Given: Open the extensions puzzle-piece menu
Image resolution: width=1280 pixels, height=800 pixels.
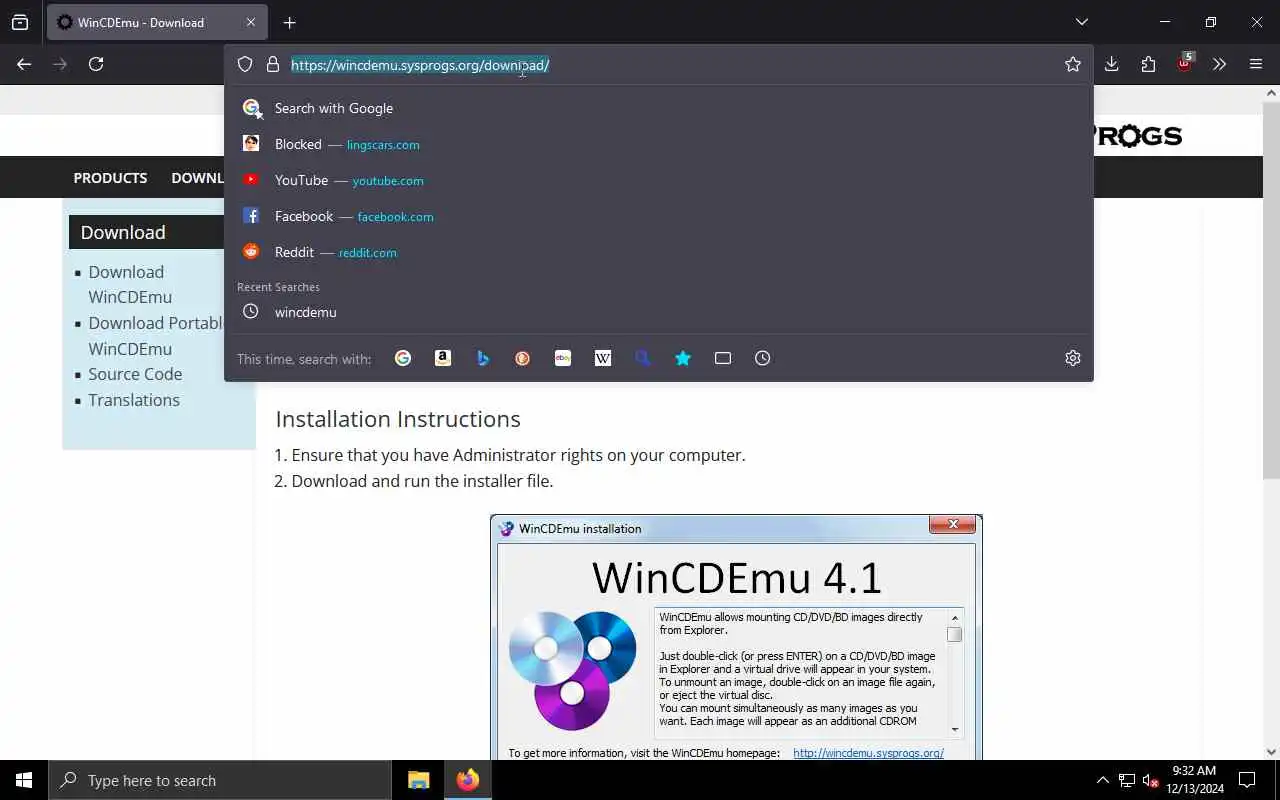Looking at the screenshot, I should pos(1148,64).
